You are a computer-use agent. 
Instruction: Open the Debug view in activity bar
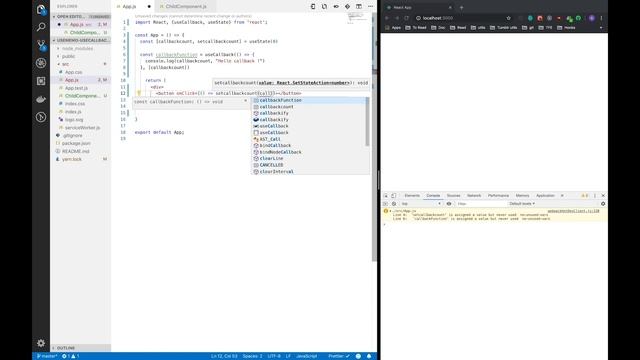(x=41, y=63)
